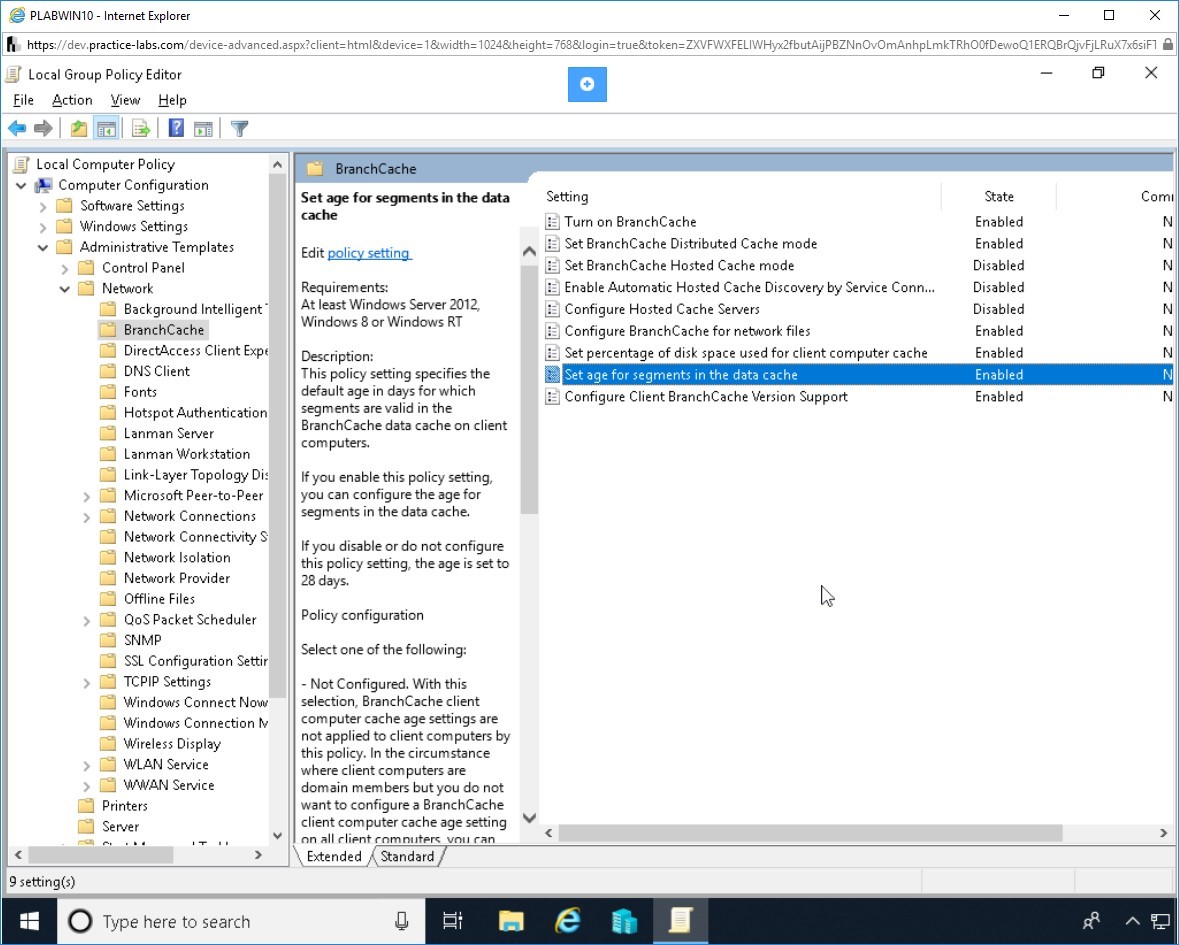Viewport: 1179px width, 945px height.
Task: Click the policy icon beside Turn on BranchCache
Action: [x=553, y=222]
